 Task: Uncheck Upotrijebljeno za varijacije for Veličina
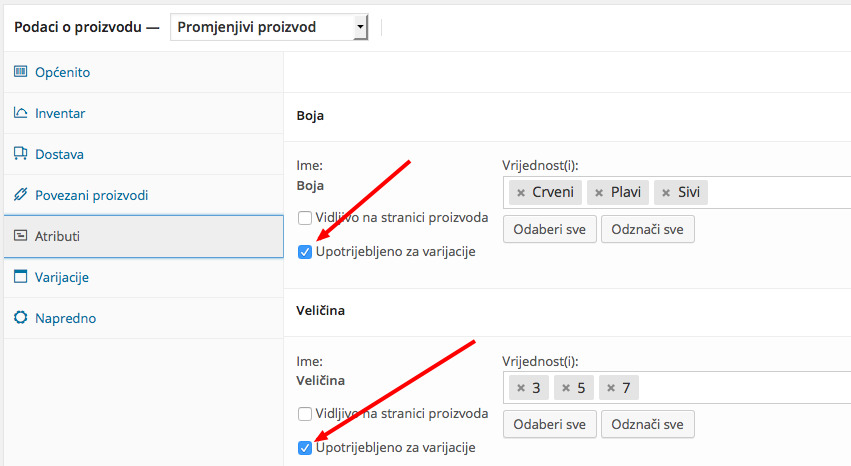(x=305, y=448)
